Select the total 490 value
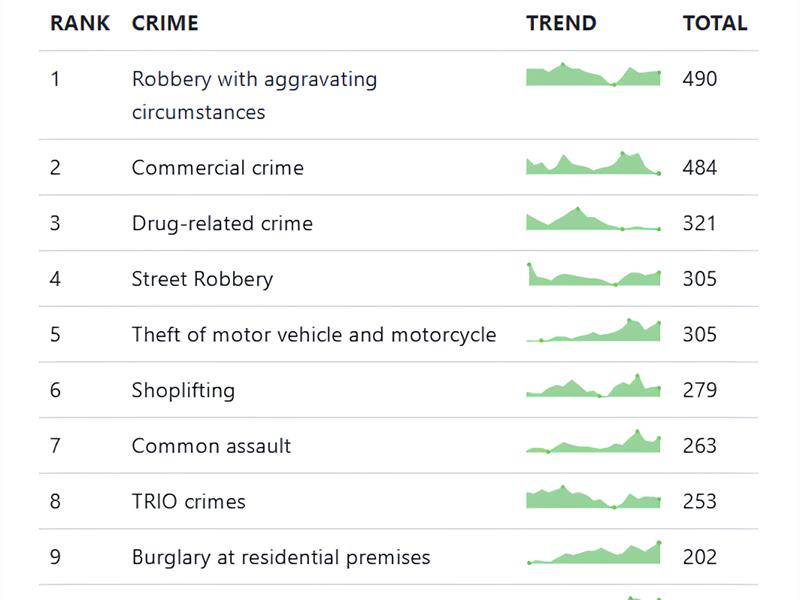The image size is (800, 600). pos(700,79)
